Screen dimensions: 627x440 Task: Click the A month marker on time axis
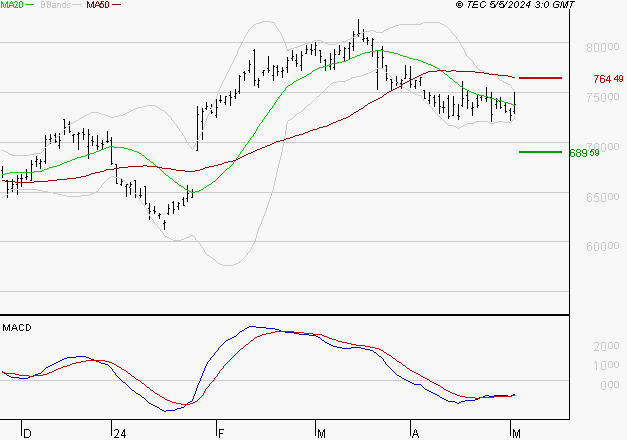pyautogui.click(x=415, y=434)
